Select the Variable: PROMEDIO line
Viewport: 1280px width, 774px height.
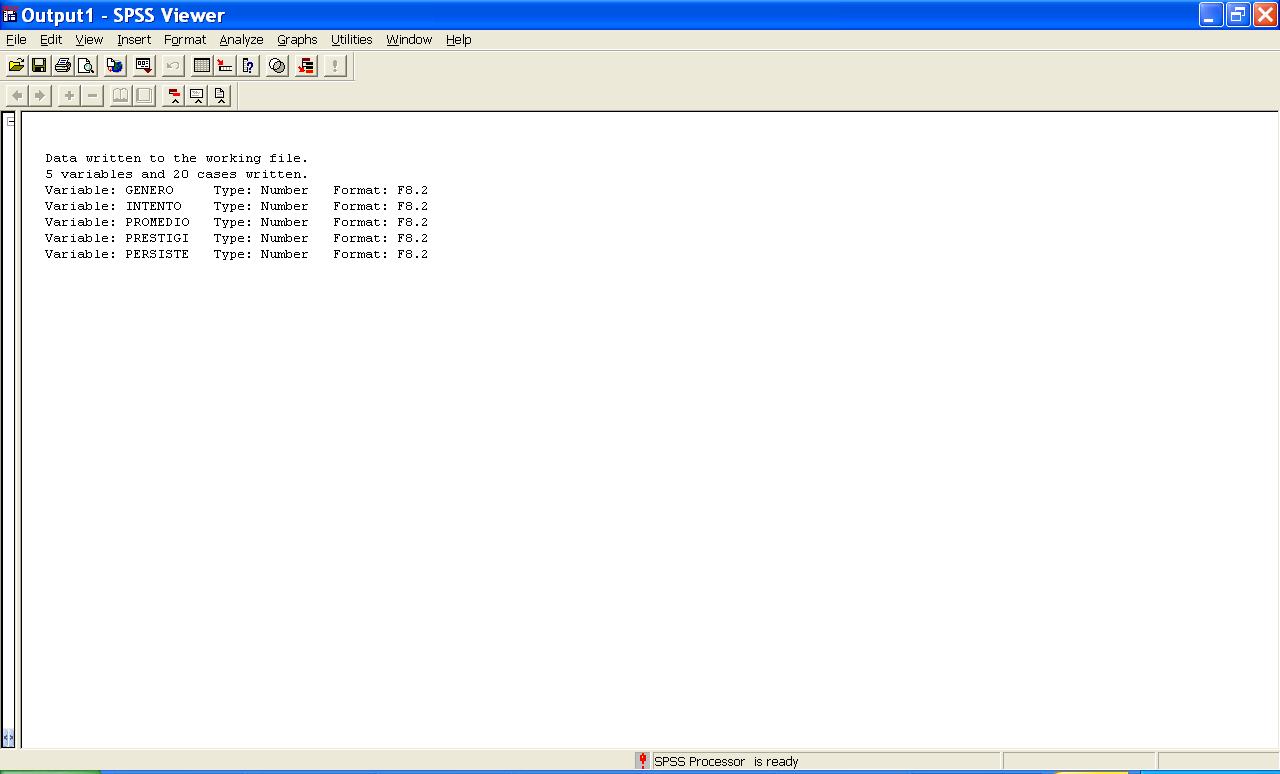[236, 222]
